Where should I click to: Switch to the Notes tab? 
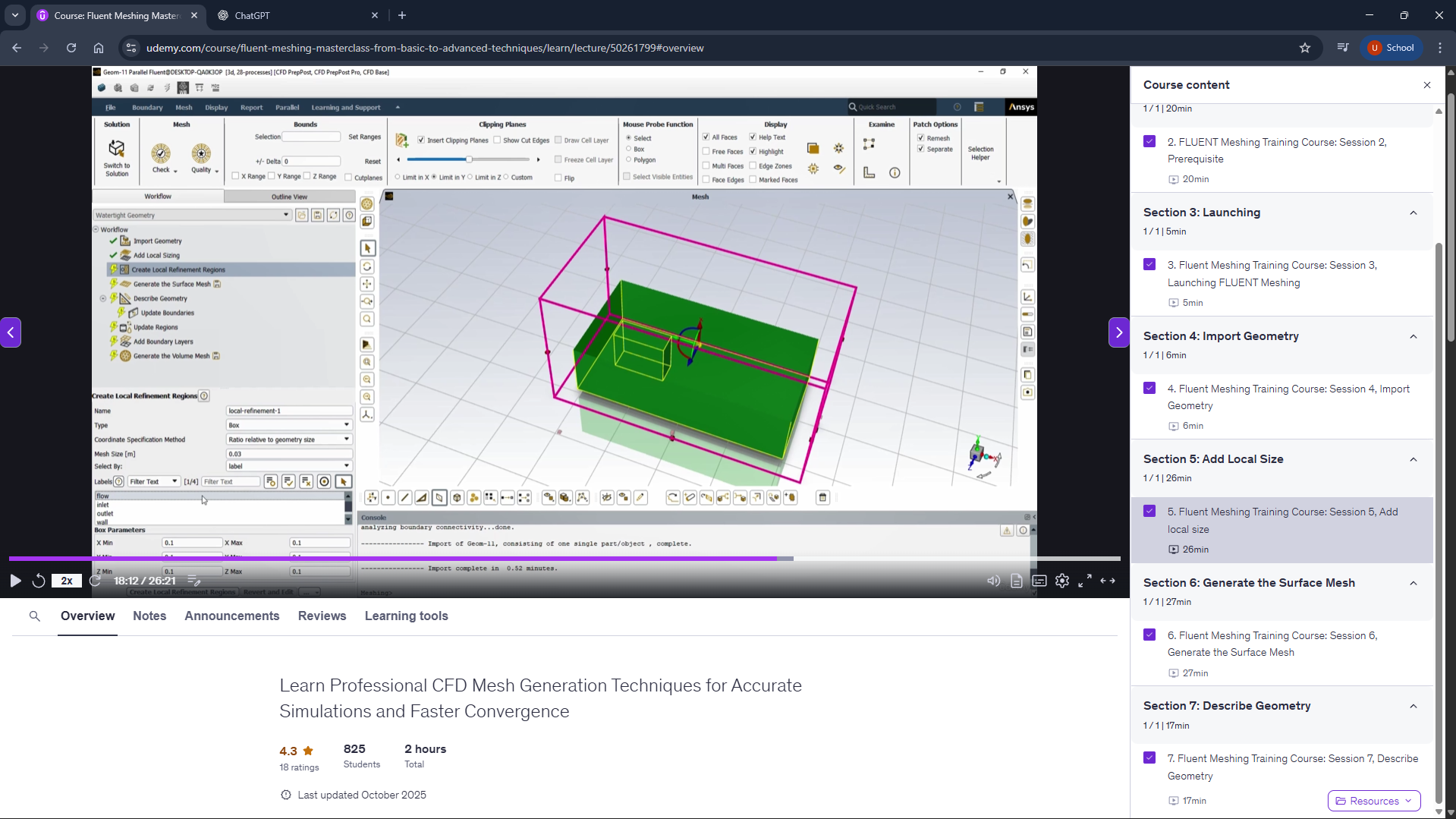(149, 616)
